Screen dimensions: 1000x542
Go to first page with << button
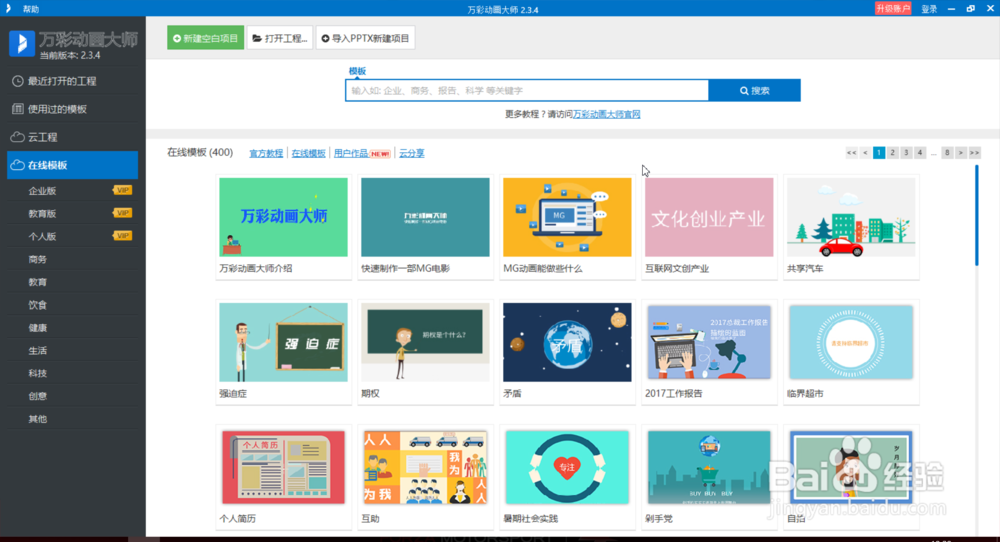click(x=851, y=152)
